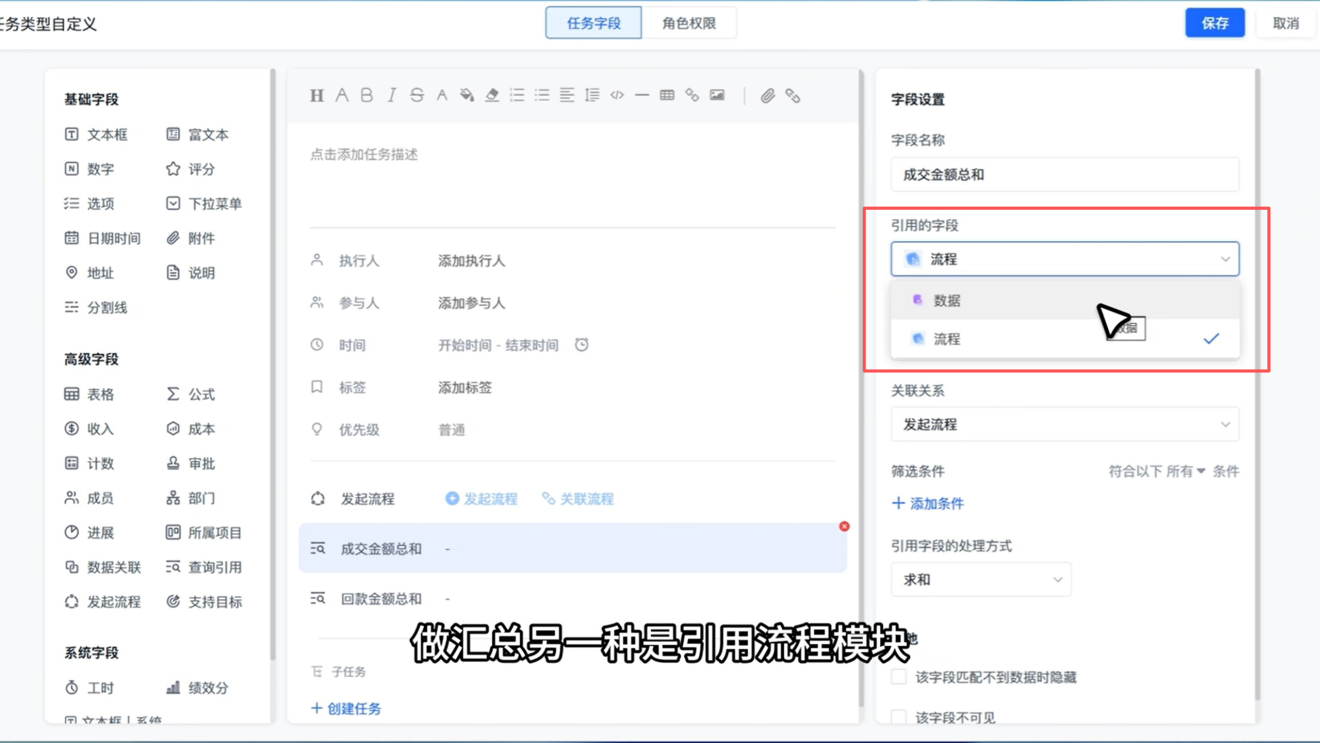Add 附件 field
The image size is (1320, 743).
[x=191, y=238]
